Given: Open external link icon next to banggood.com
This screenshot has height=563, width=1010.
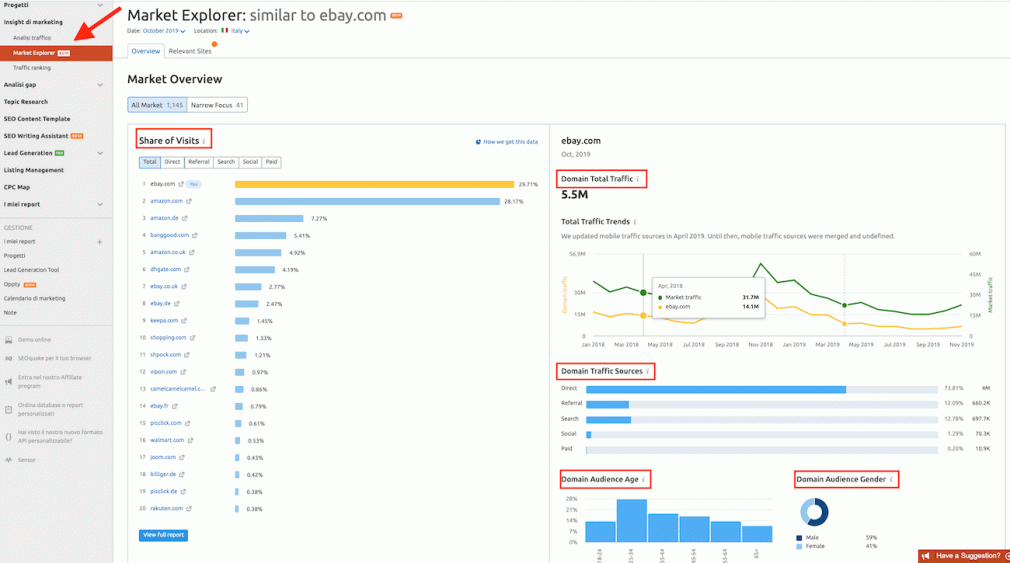Looking at the screenshot, I should click(x=195, y=236).
